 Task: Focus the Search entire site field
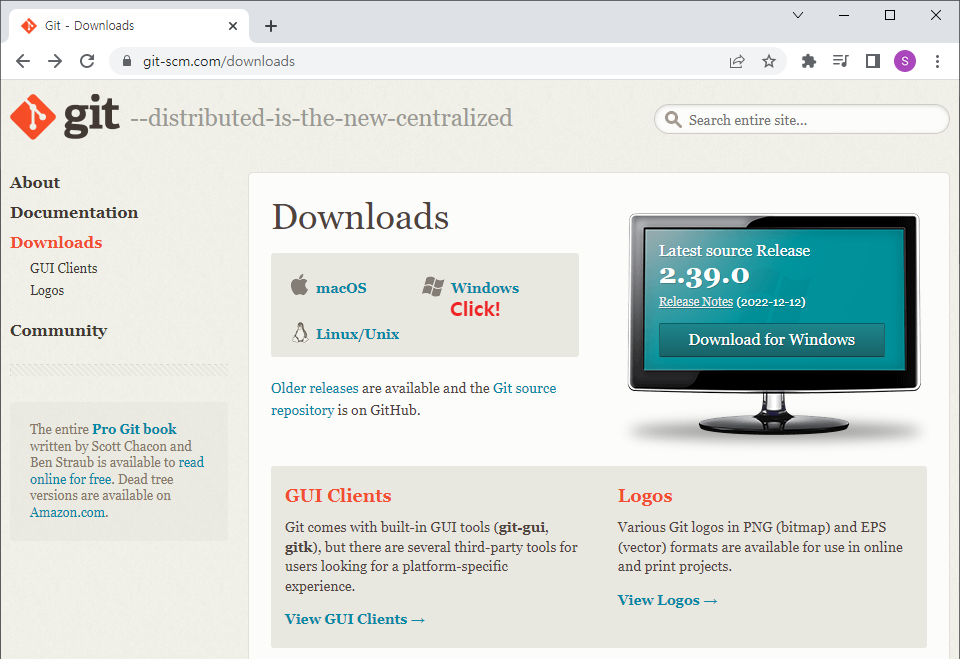[802, 119]
